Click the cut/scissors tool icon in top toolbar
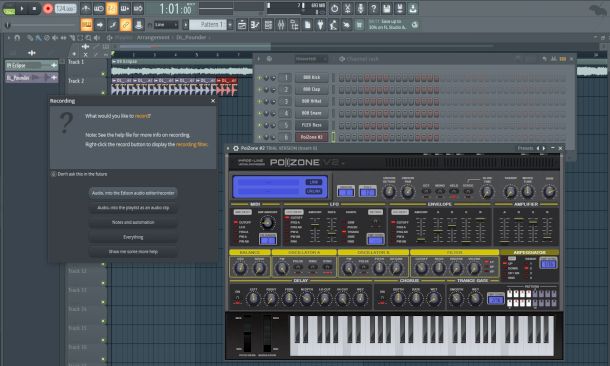610x366 pixels. tap(347, 8)
